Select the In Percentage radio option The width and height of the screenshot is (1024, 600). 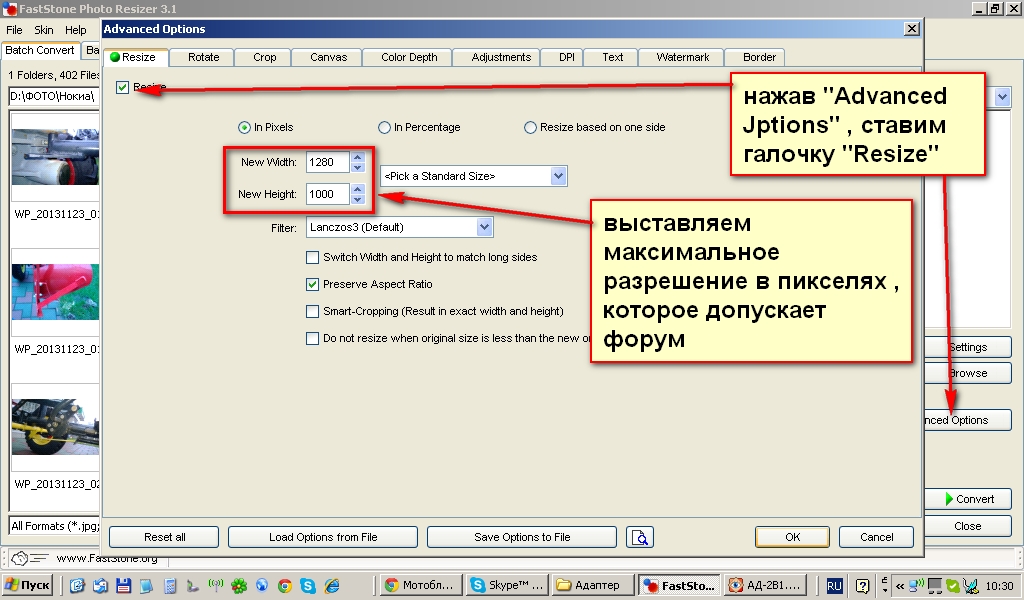point(384,127)
